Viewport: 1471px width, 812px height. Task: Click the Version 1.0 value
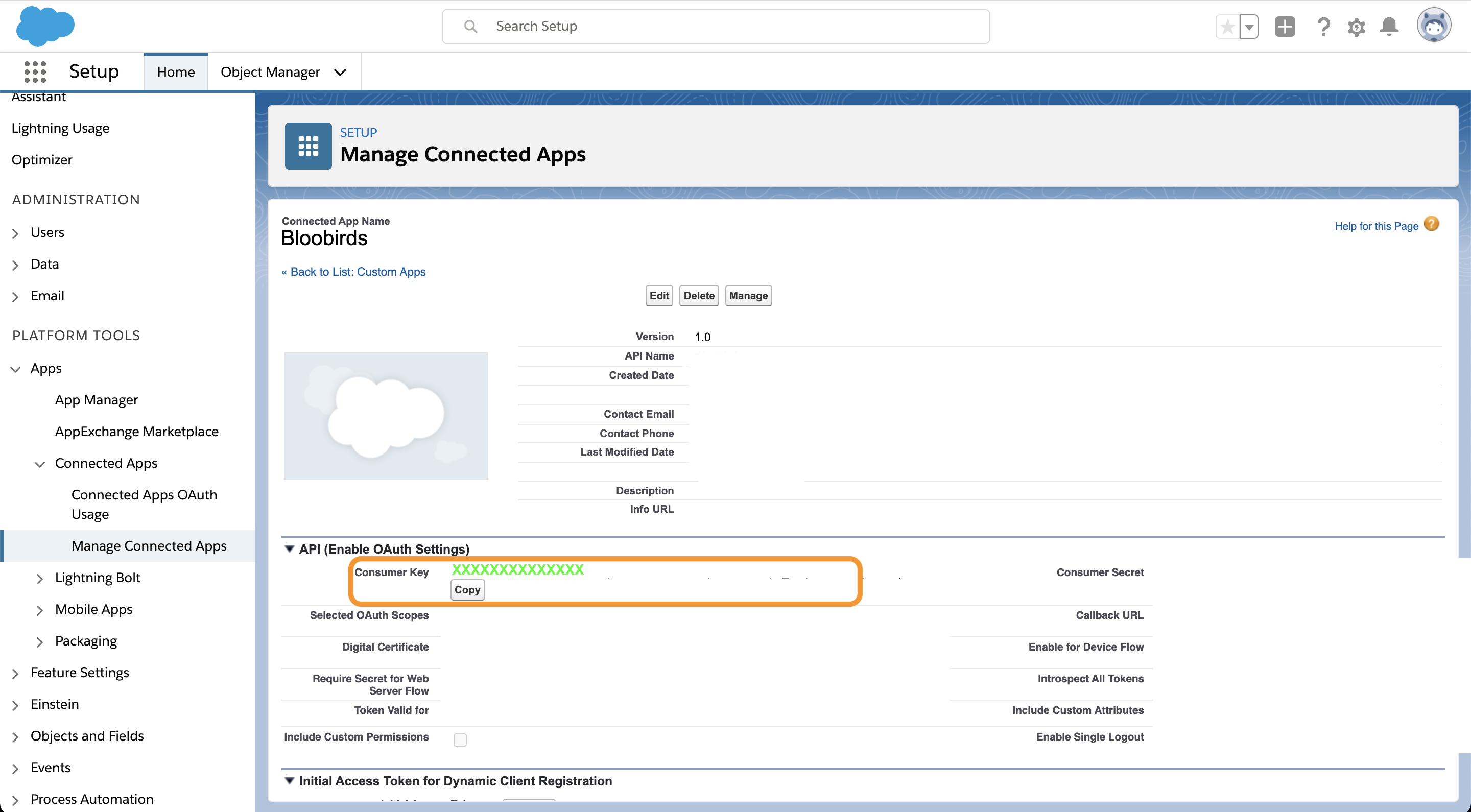(x=702, y=337)
